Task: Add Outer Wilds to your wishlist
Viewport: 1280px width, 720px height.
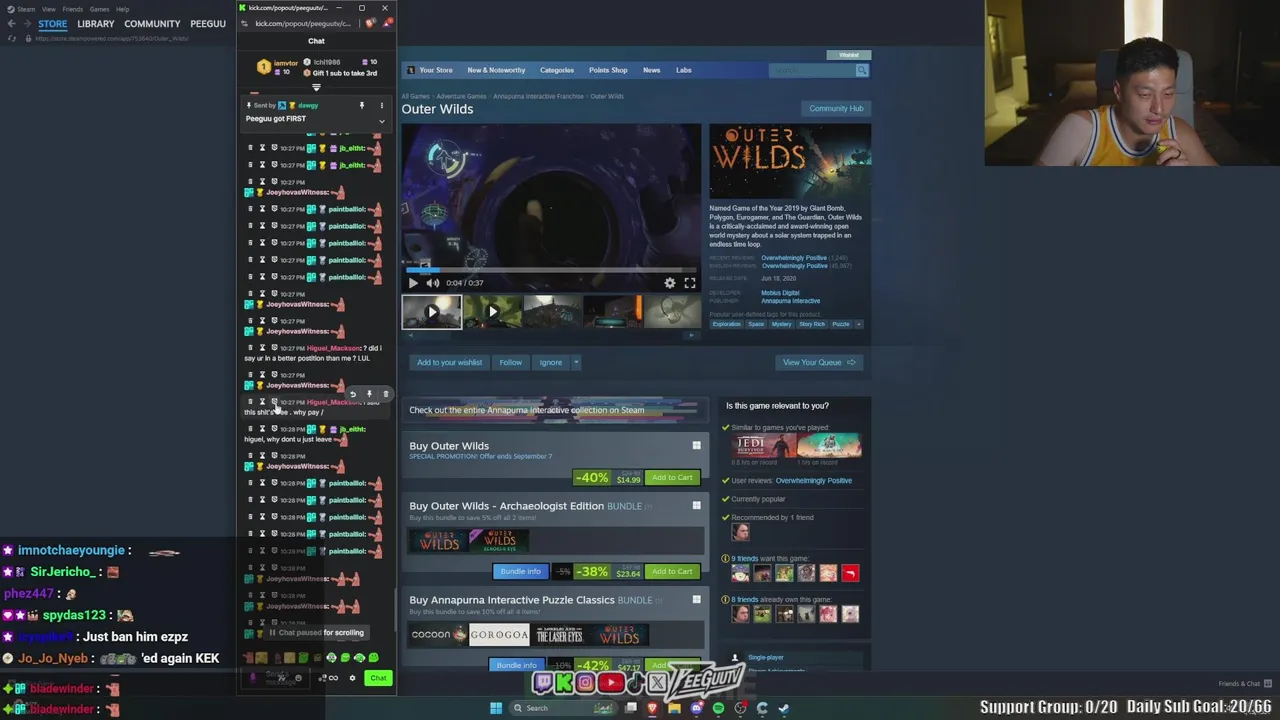Action: click(x=449, y=362)
